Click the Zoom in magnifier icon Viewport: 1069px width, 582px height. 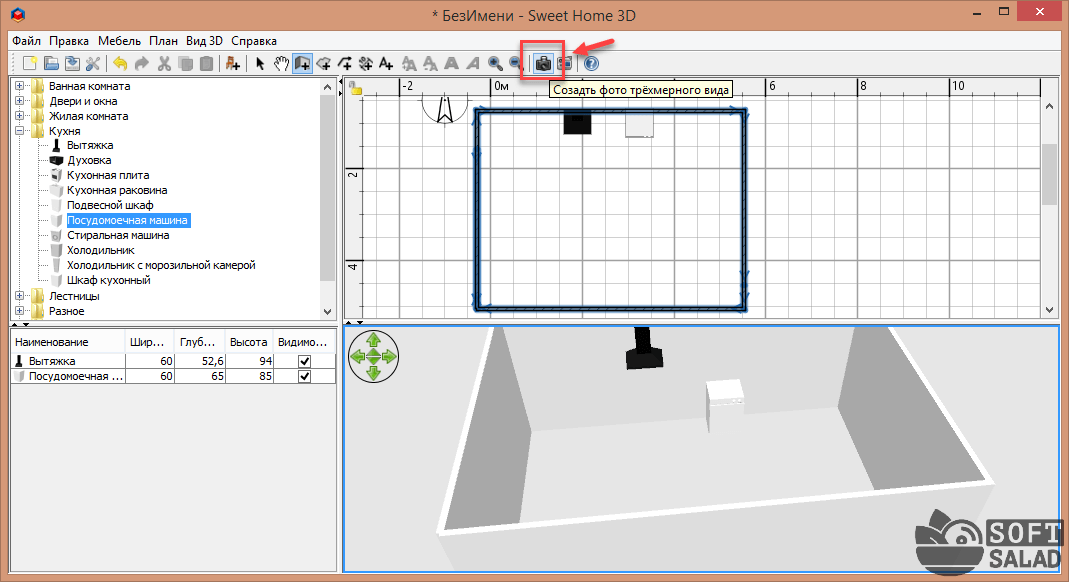click(x=495, y=63)
